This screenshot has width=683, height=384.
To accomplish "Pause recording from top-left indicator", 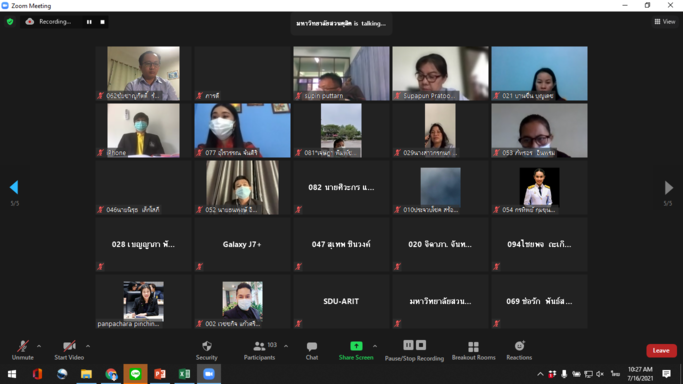I will pyautogui.click(x=89, y=22).
